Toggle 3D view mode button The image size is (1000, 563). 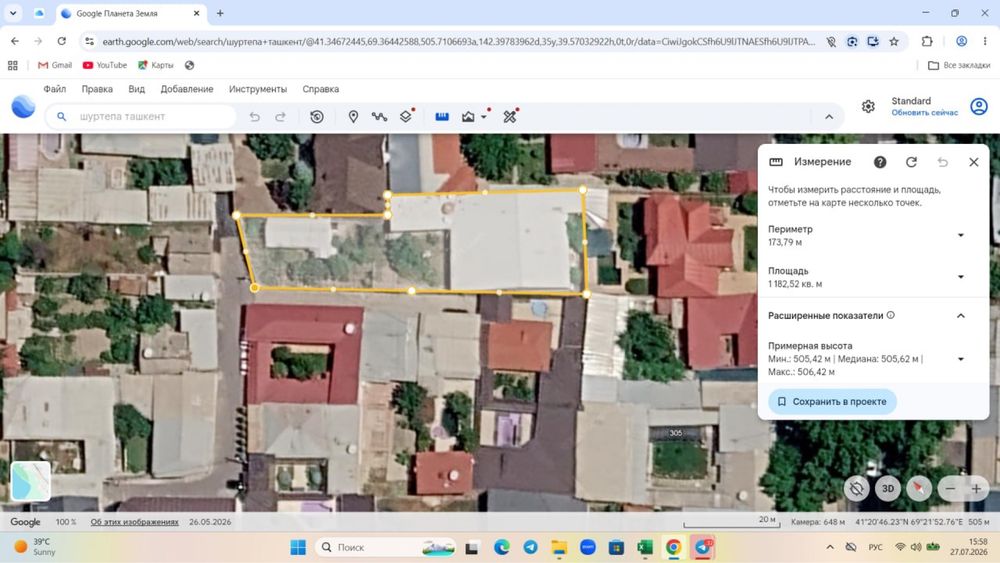pyautogui.click(x=888, y=488)
